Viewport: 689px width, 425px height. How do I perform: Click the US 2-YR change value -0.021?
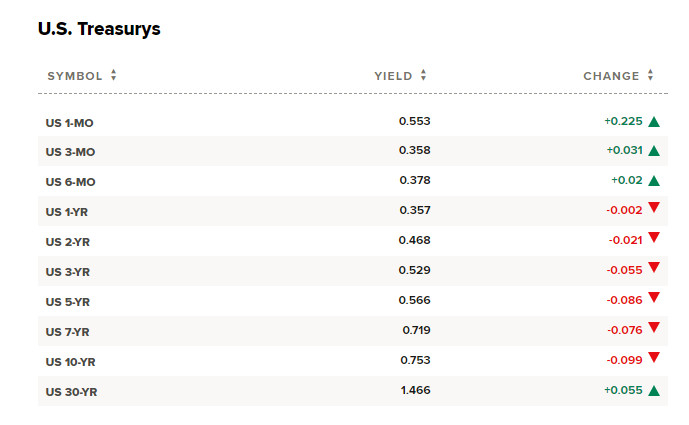(x=625, y=241)
